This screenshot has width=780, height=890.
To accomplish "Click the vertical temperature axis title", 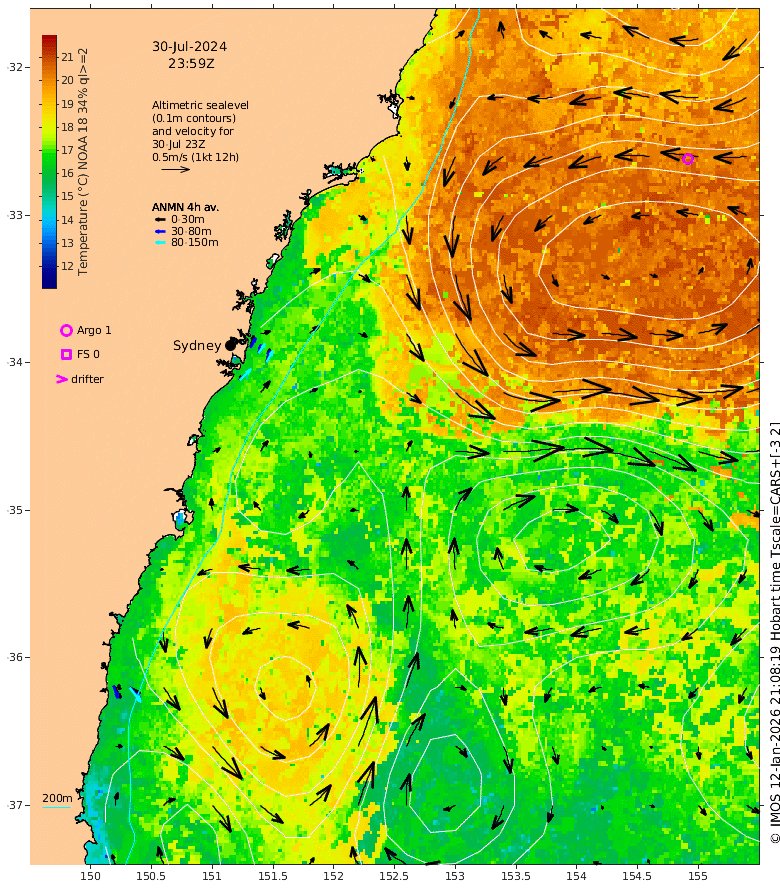I will (83, 162).
